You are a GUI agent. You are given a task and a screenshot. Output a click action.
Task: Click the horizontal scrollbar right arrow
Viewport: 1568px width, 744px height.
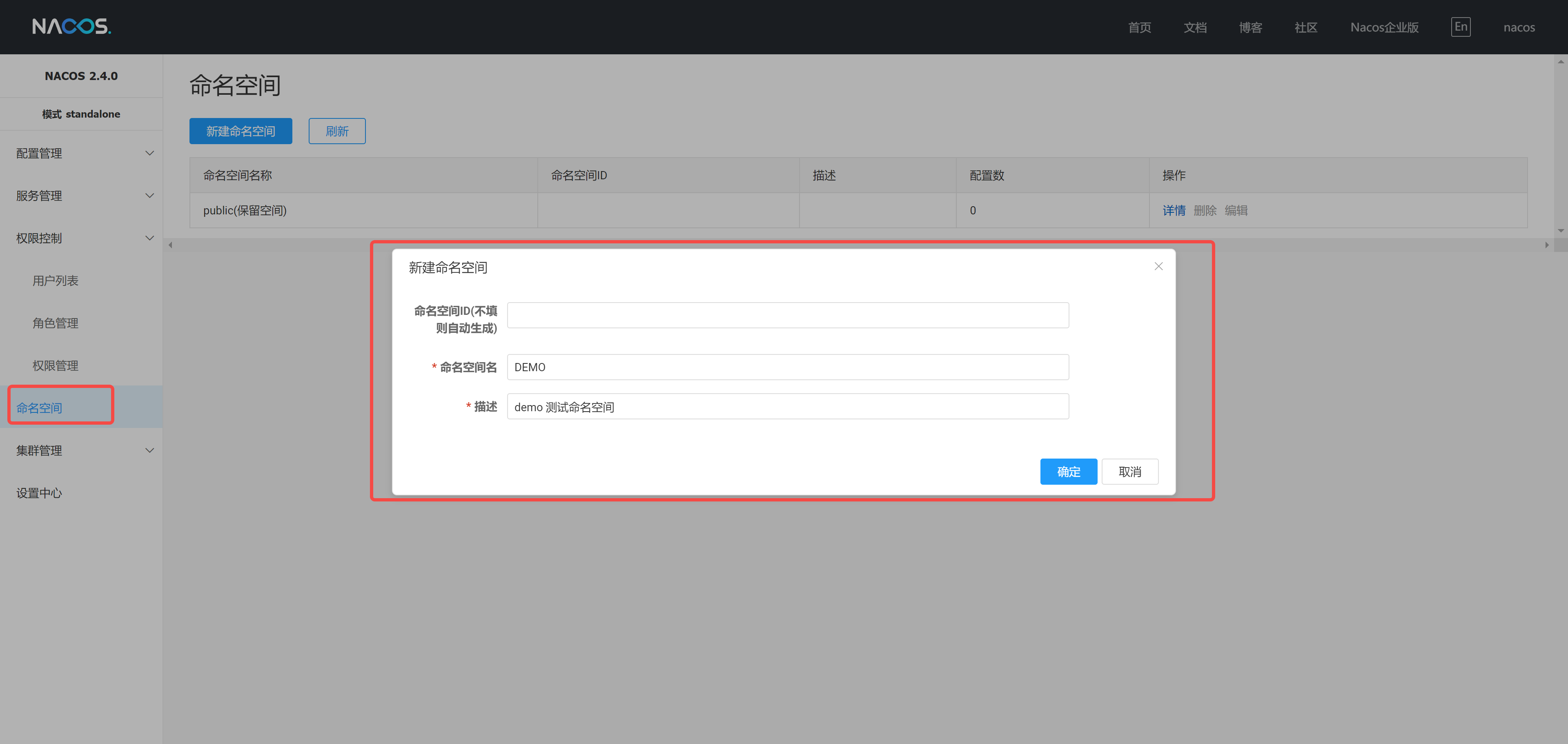pyautogui.click(x=1547, y=245)
